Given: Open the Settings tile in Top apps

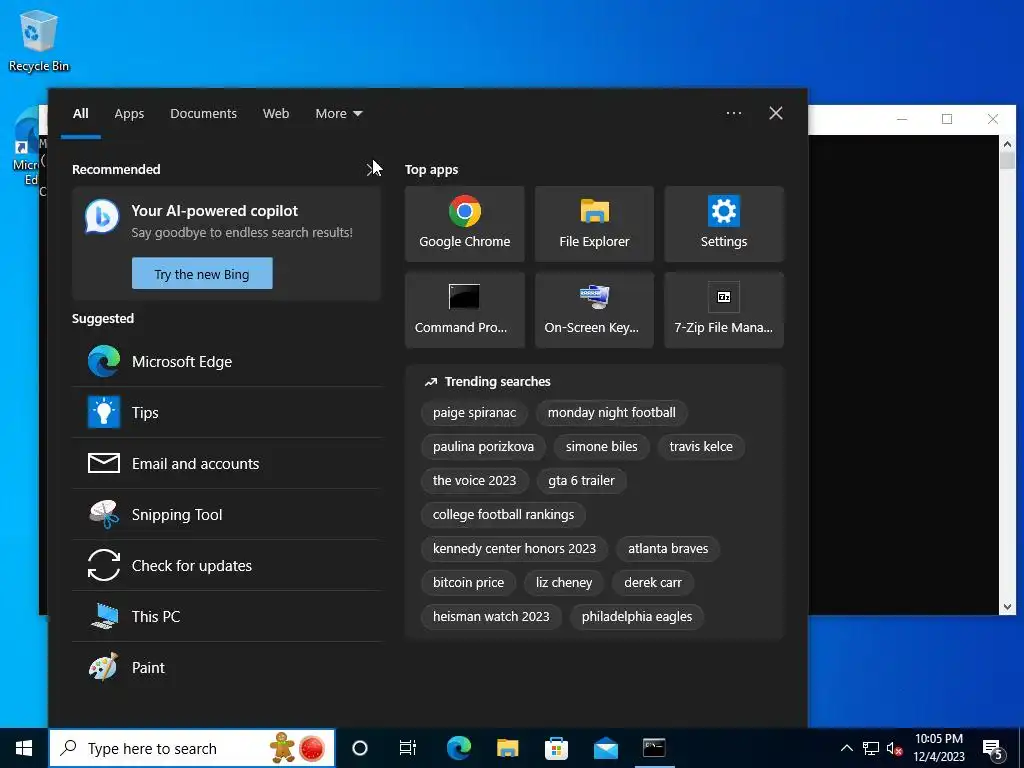Looking at the screenshot, I should [724, 224].
